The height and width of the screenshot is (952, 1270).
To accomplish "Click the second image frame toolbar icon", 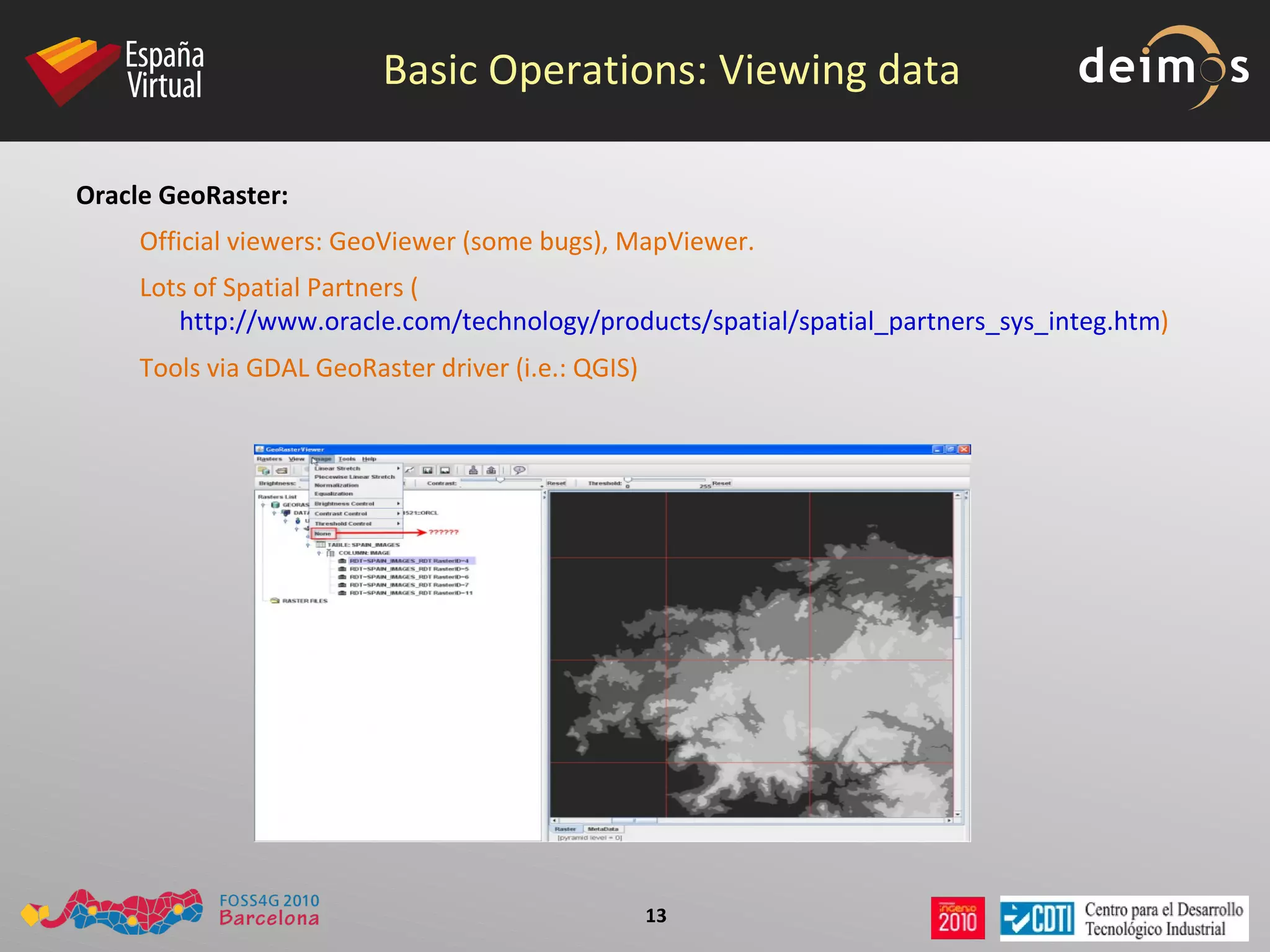I will click(445, 470).
